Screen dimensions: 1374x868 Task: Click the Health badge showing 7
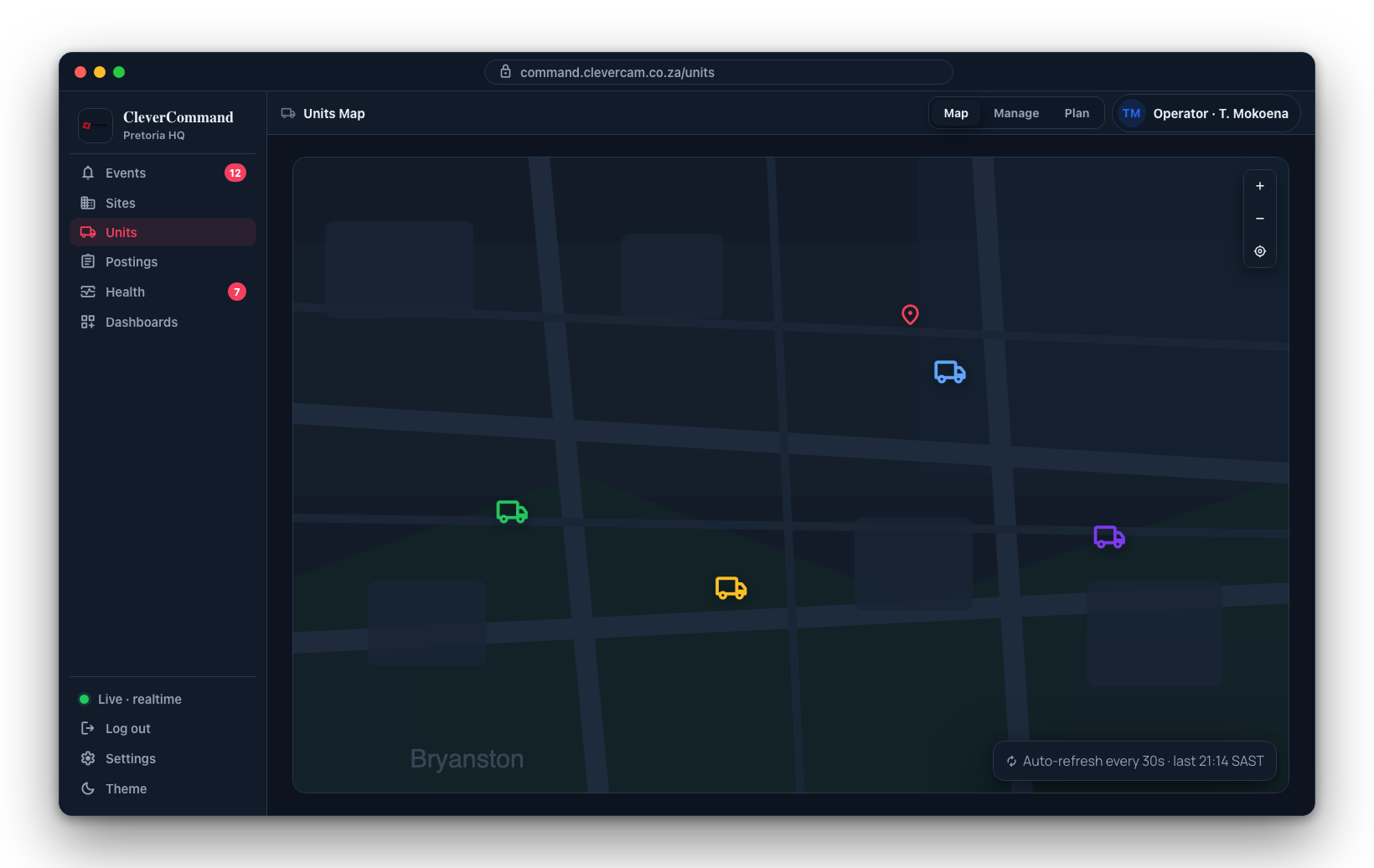tap(237, 292)
